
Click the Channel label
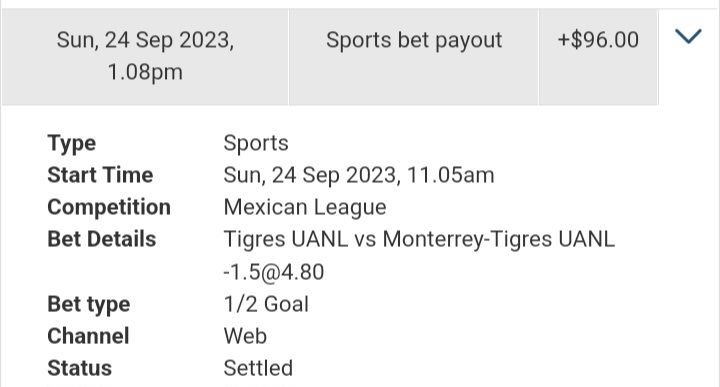88,336
